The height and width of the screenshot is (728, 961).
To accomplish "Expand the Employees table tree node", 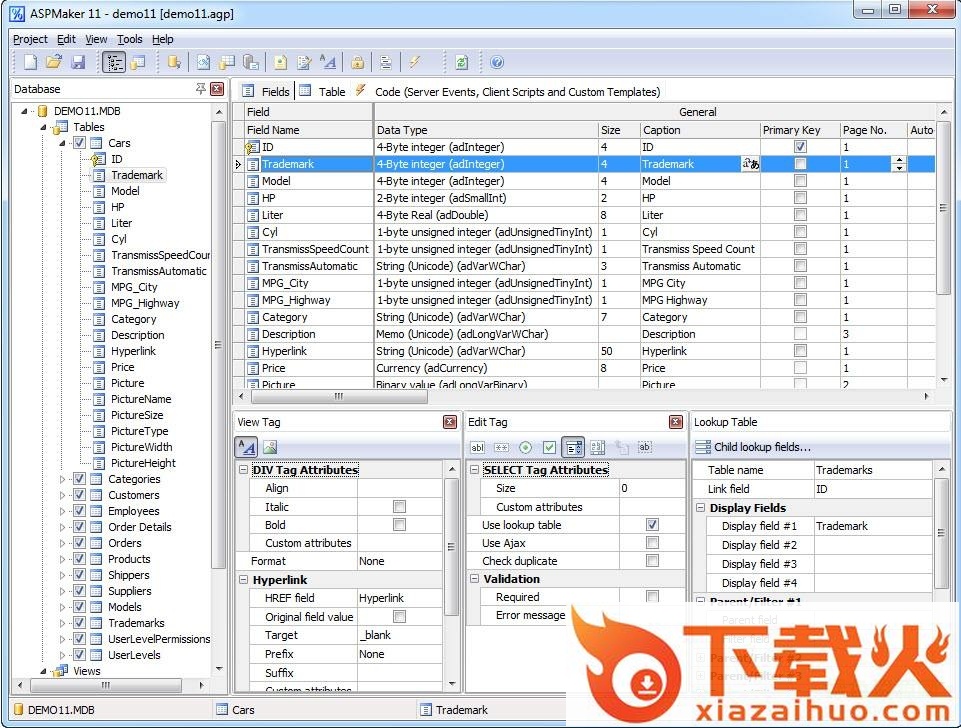I will click(62, 511).
